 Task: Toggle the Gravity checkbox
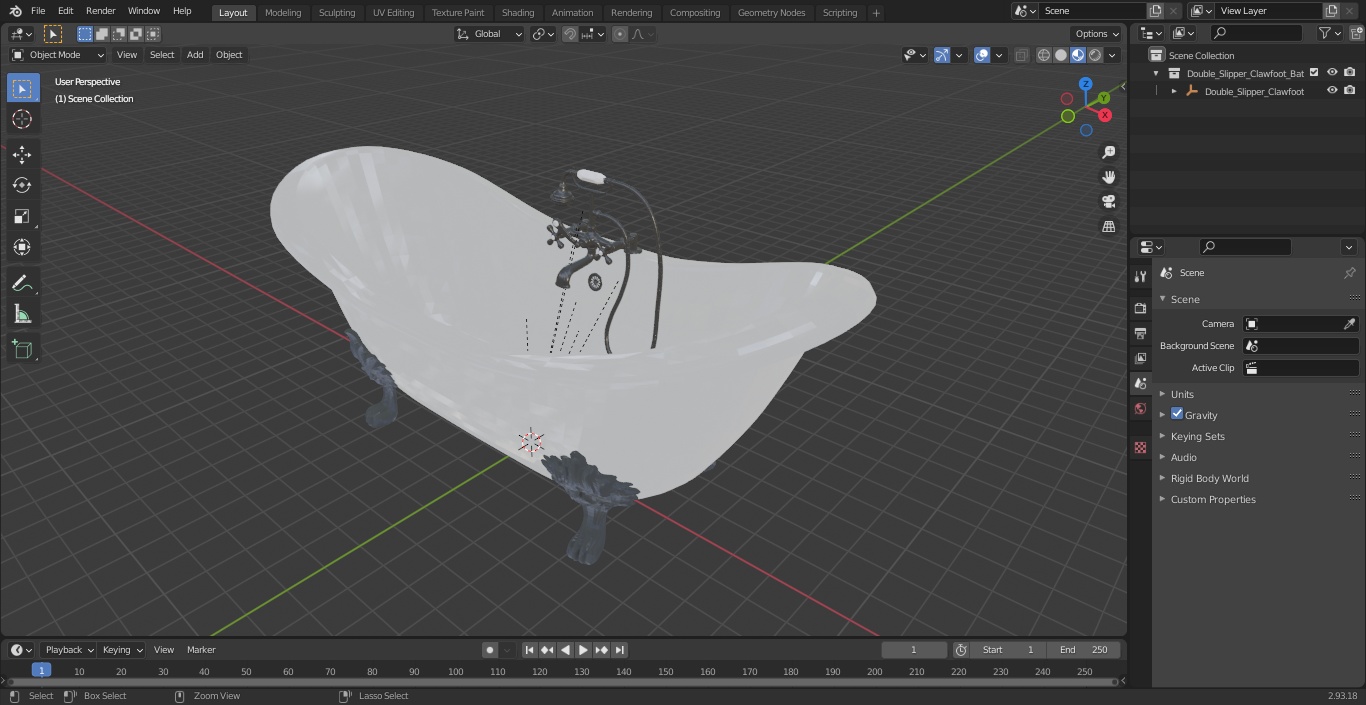tap(1177, 414)
